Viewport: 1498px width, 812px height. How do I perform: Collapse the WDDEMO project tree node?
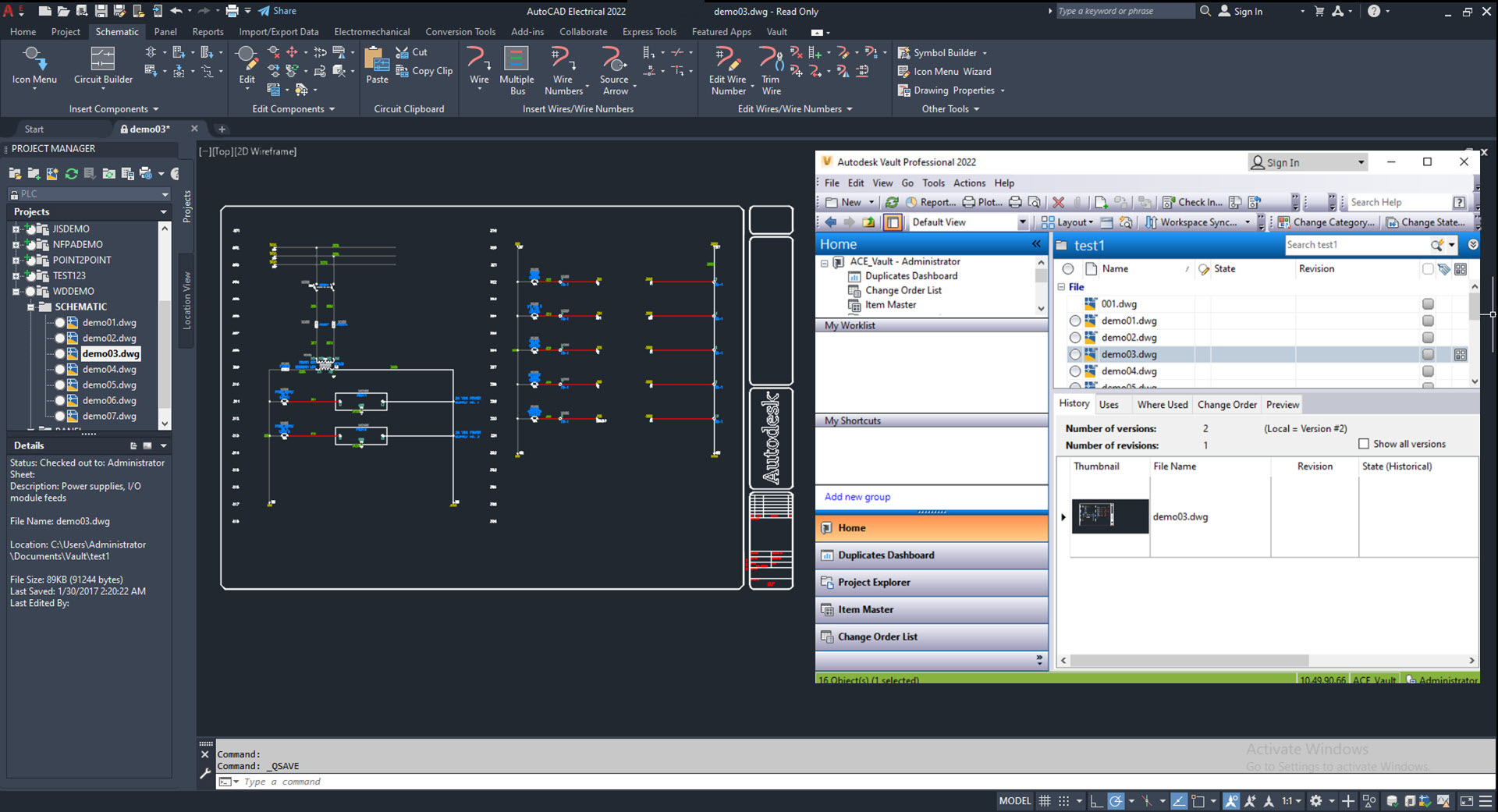point(16,292)
